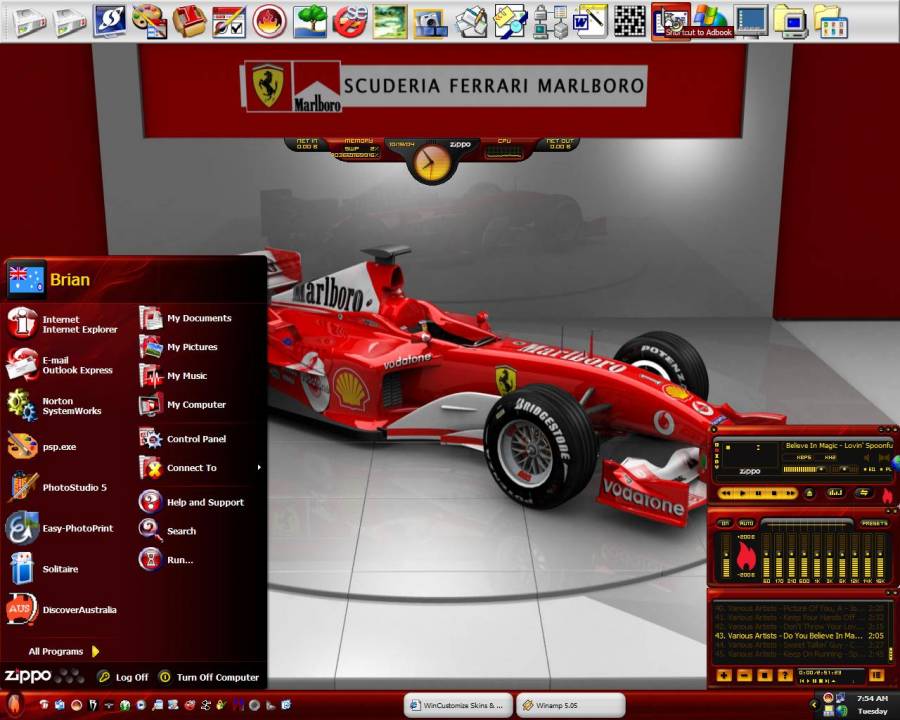Toggle the Winamp equalizer ON button
900x720 pixels.
point(724,523)
